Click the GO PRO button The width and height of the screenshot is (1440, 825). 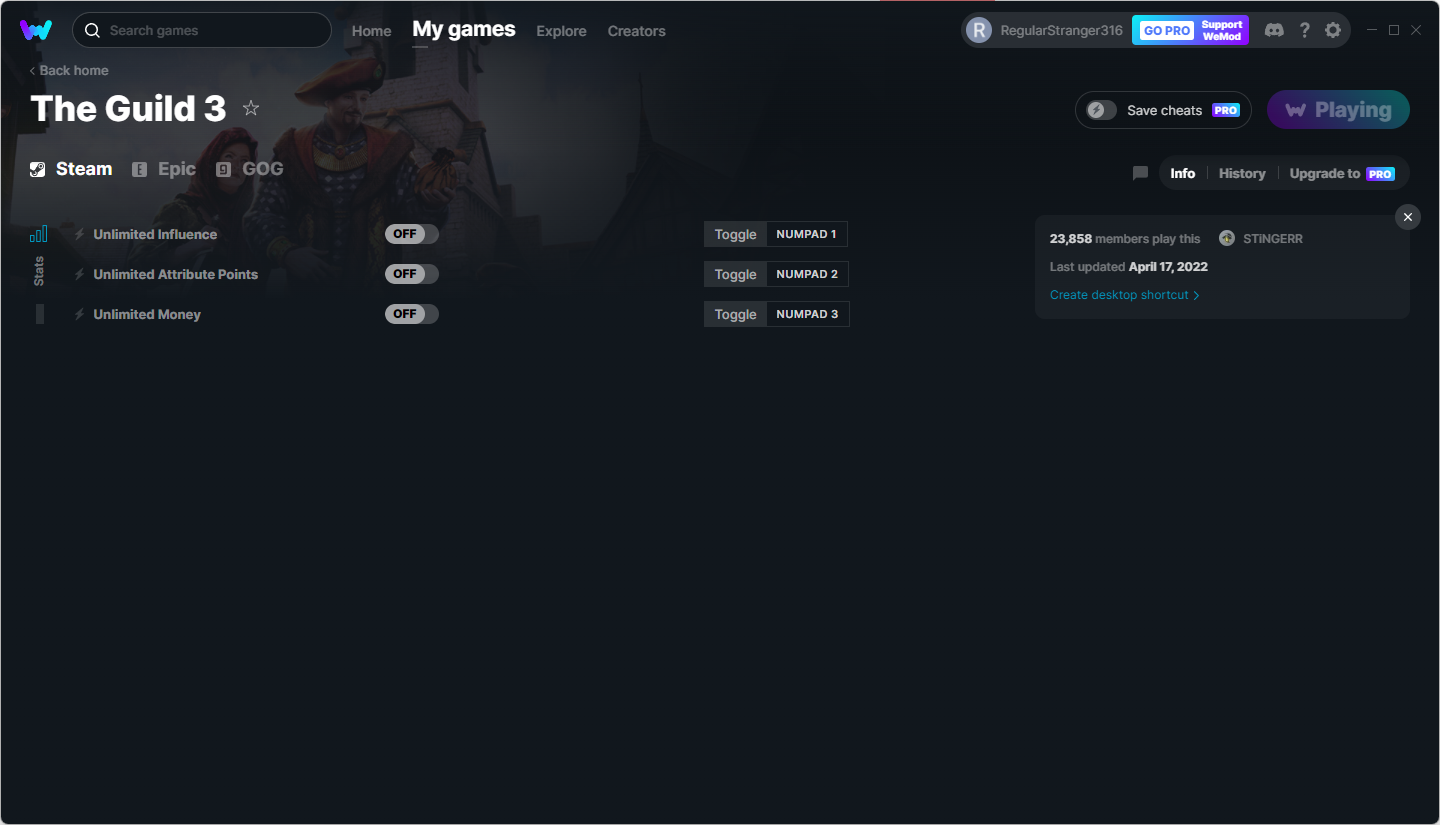point(1166,30)
